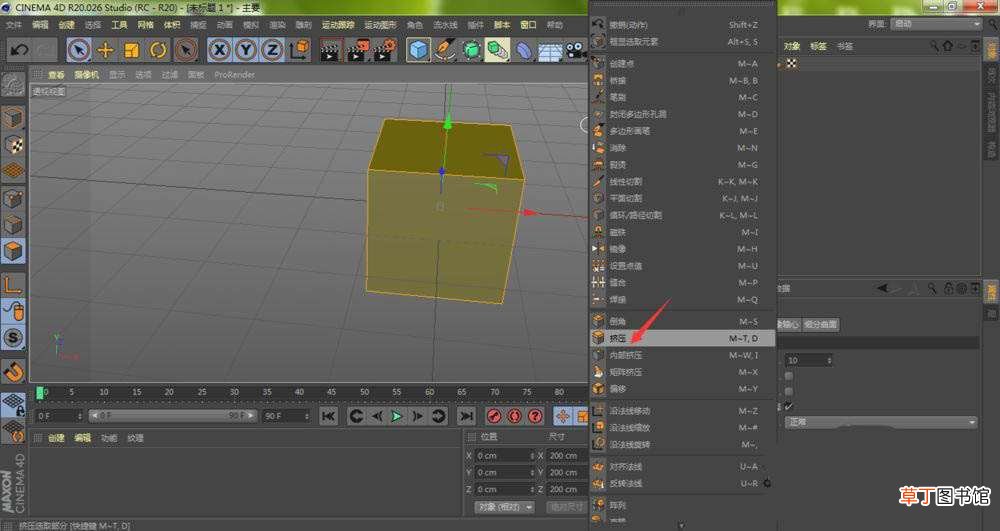Click the Record Active Objects red button

coord(493,416)
